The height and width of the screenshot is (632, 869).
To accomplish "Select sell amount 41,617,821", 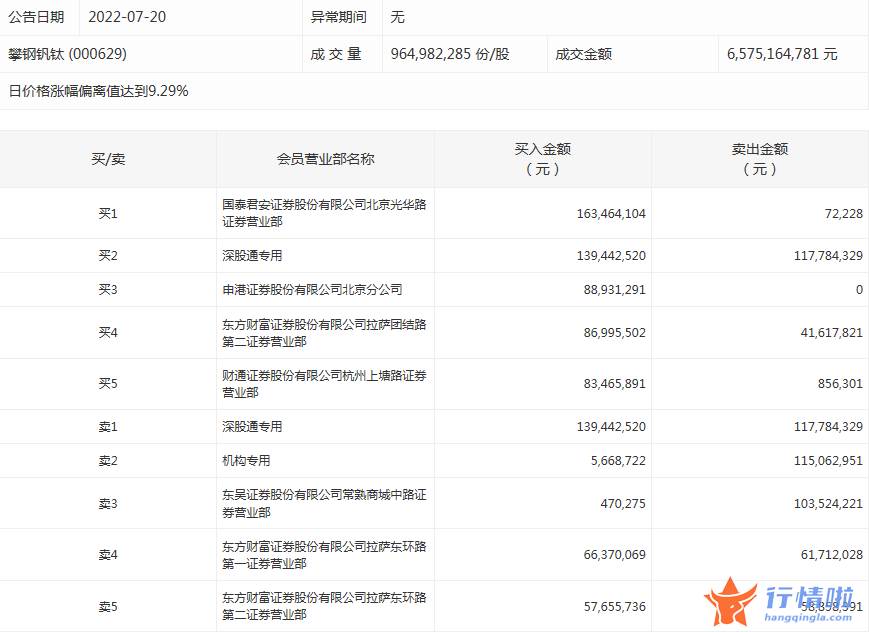I will coord(832,333).
